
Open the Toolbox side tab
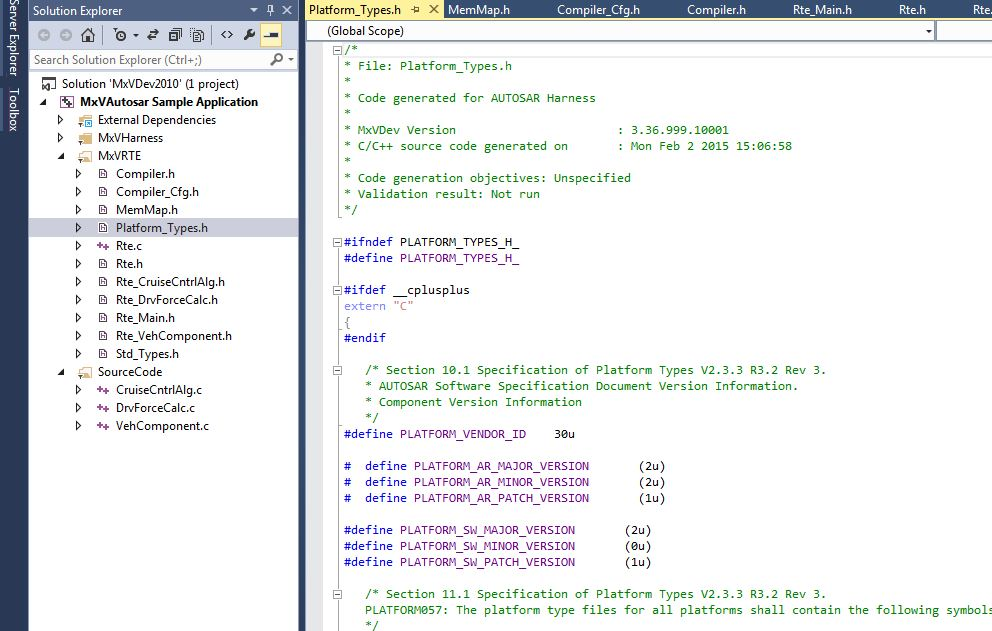13,109
